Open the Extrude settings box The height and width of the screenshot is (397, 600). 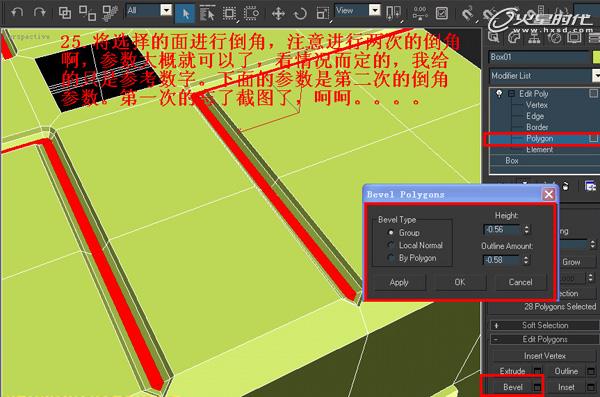[x=538, y=371]
